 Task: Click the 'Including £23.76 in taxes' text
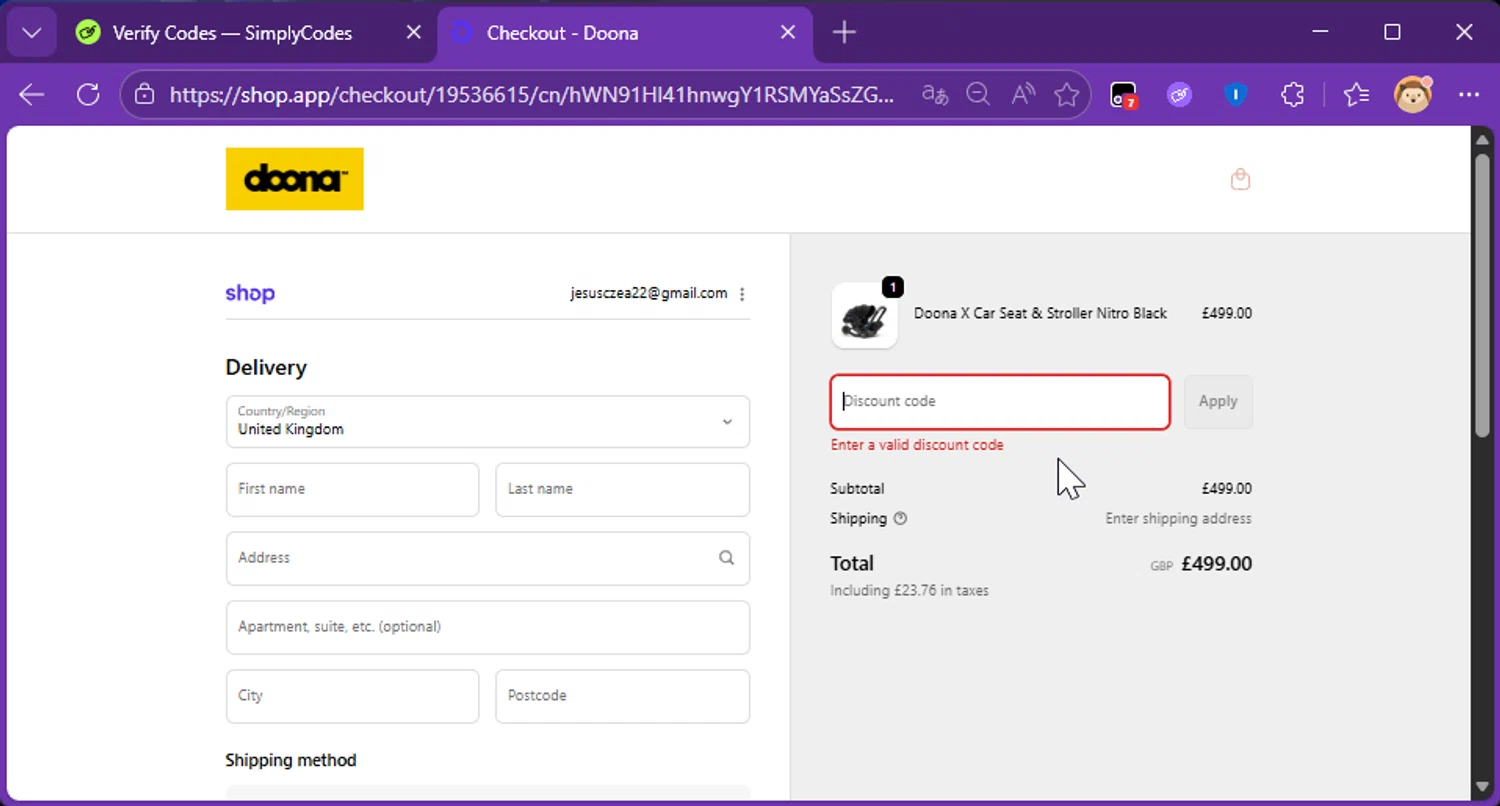(x=909, y=591)
